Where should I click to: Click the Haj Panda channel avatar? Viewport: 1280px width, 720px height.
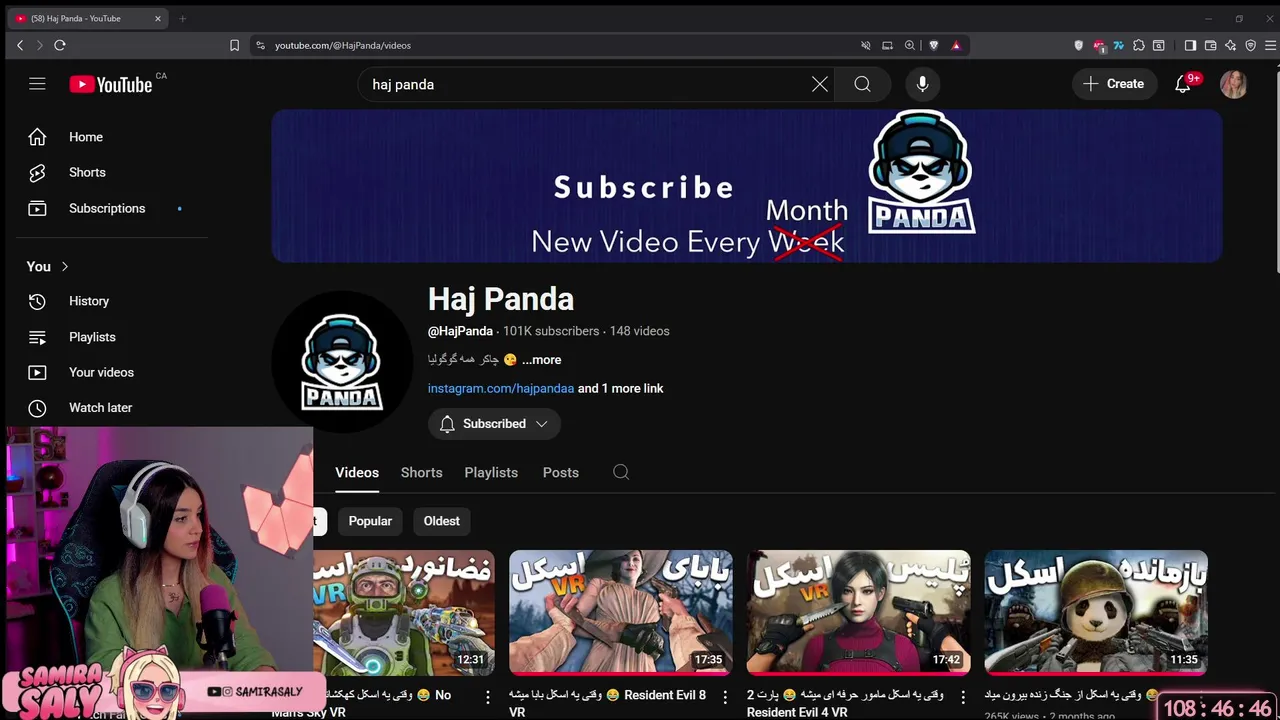tap(342, 362)
